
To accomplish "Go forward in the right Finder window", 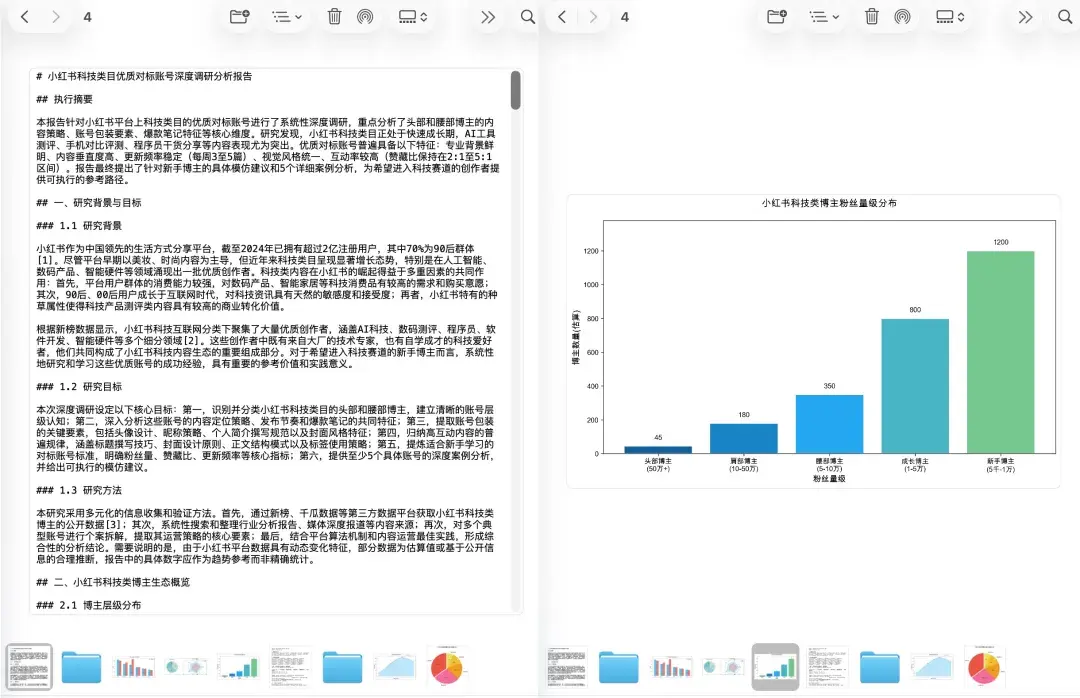I will coord(593,17).
